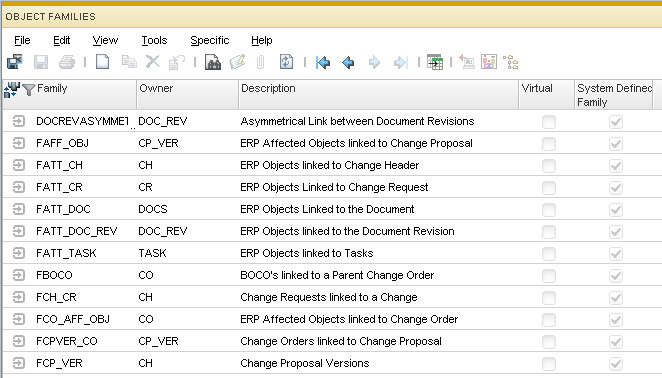This screenshot has width=662, height=378.
Task: Click the save-layout icon at toolbar start
Action: (x=15, y=62)
